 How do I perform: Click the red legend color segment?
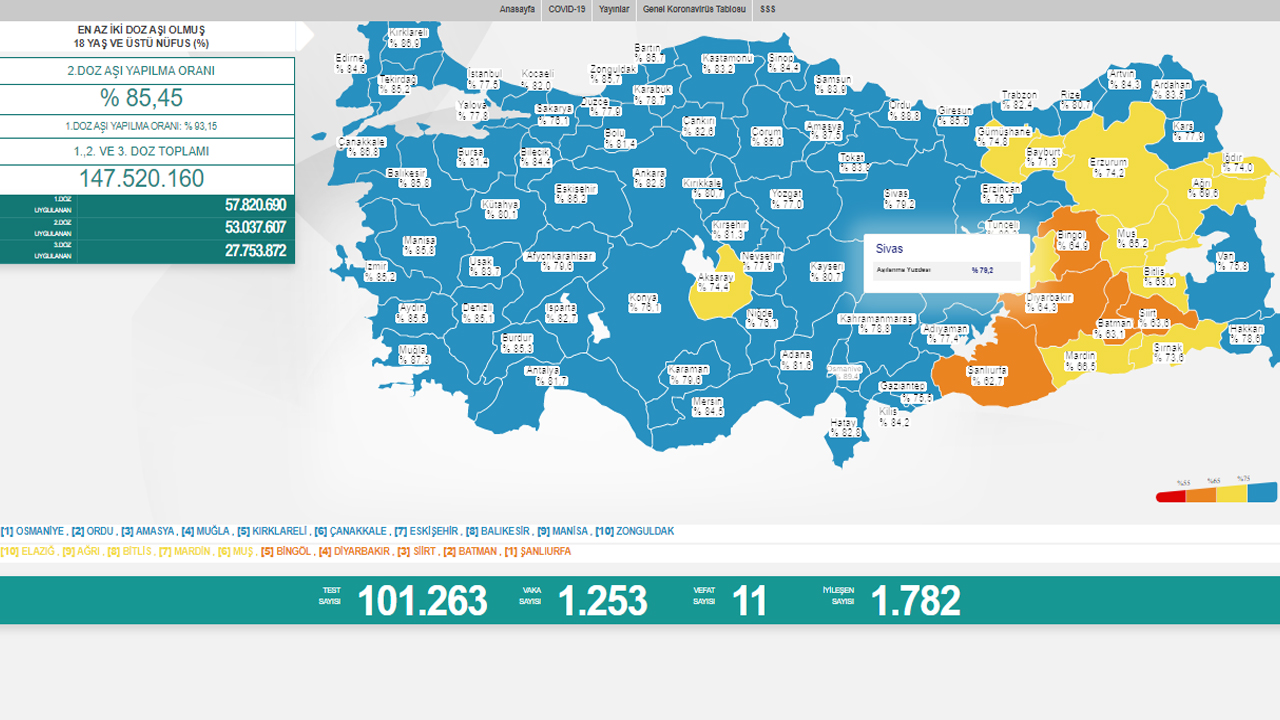(x=1168, y=496)
